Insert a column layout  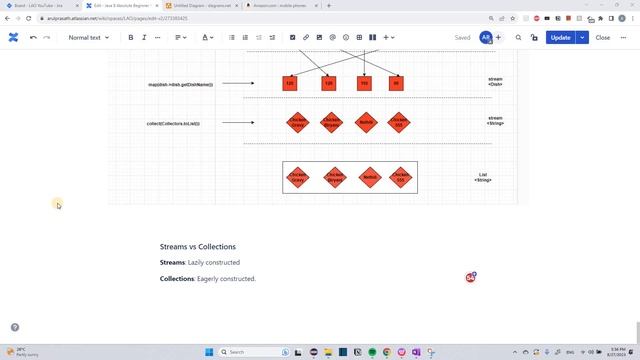pos(372,38)
